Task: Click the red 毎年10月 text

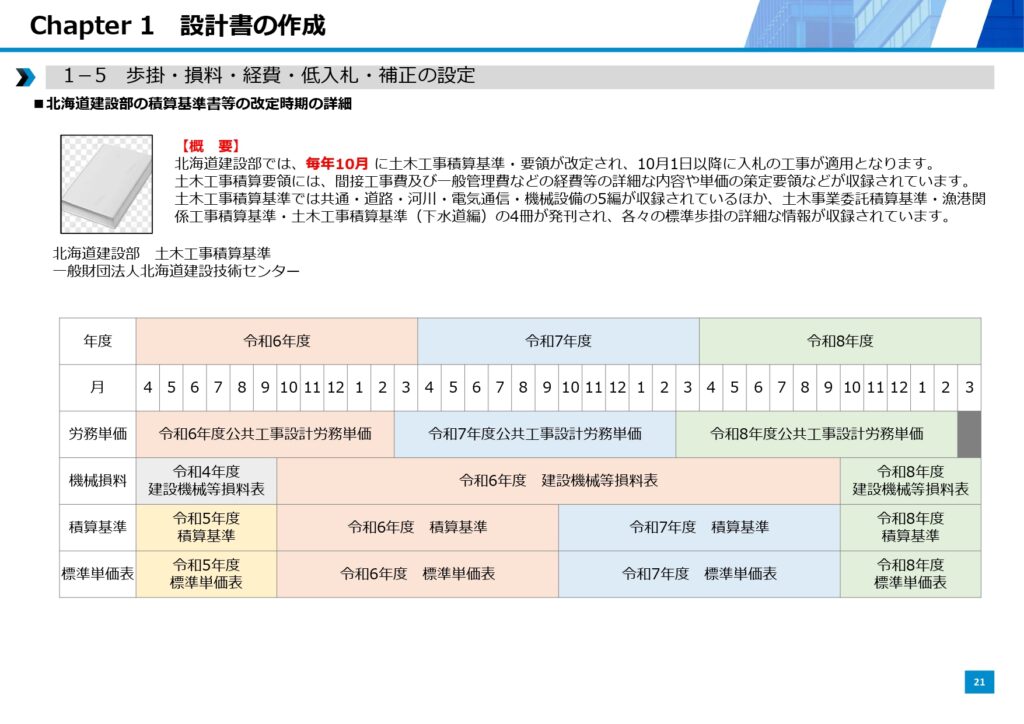Action: [337, 164]
